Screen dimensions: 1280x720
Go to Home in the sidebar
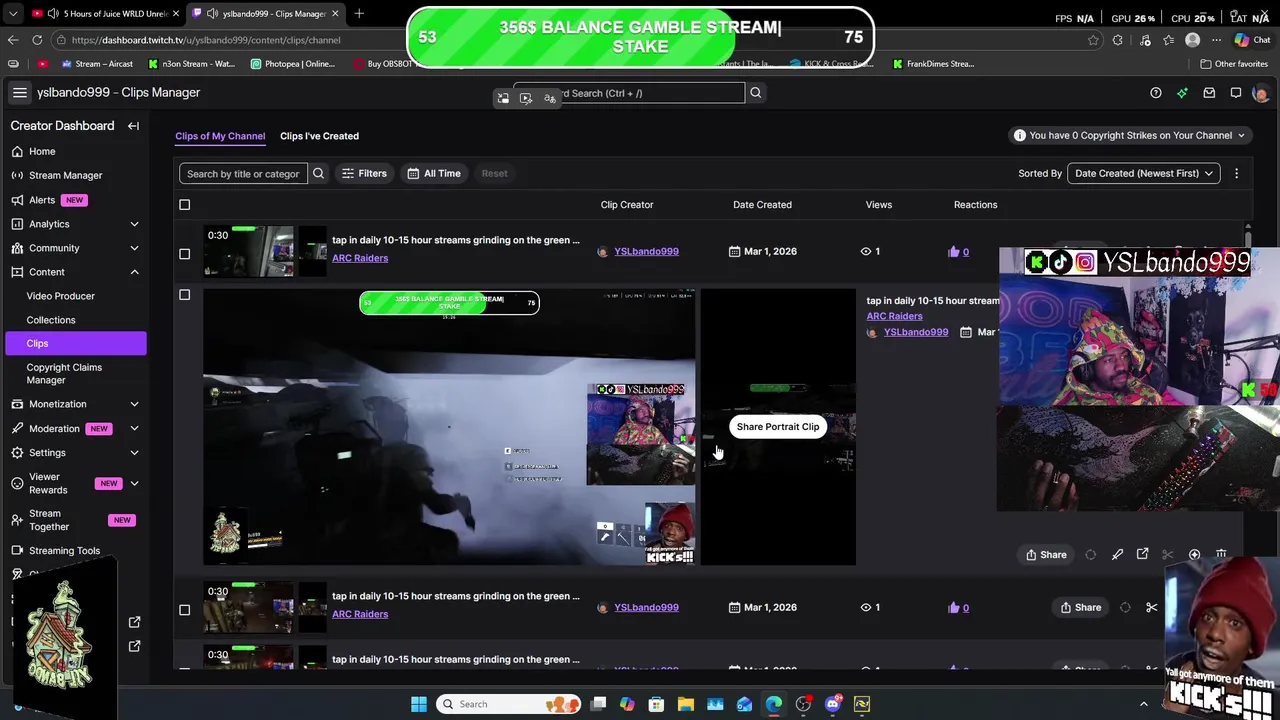click(42, 151)
